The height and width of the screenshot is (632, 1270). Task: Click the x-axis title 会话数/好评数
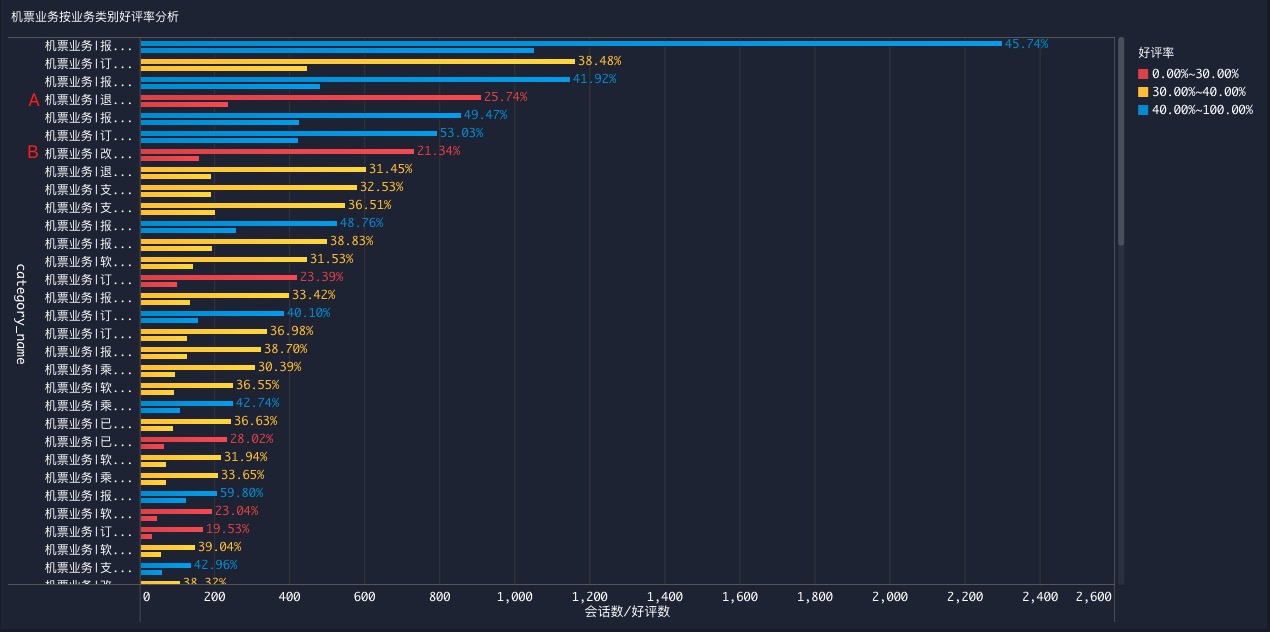627,611
